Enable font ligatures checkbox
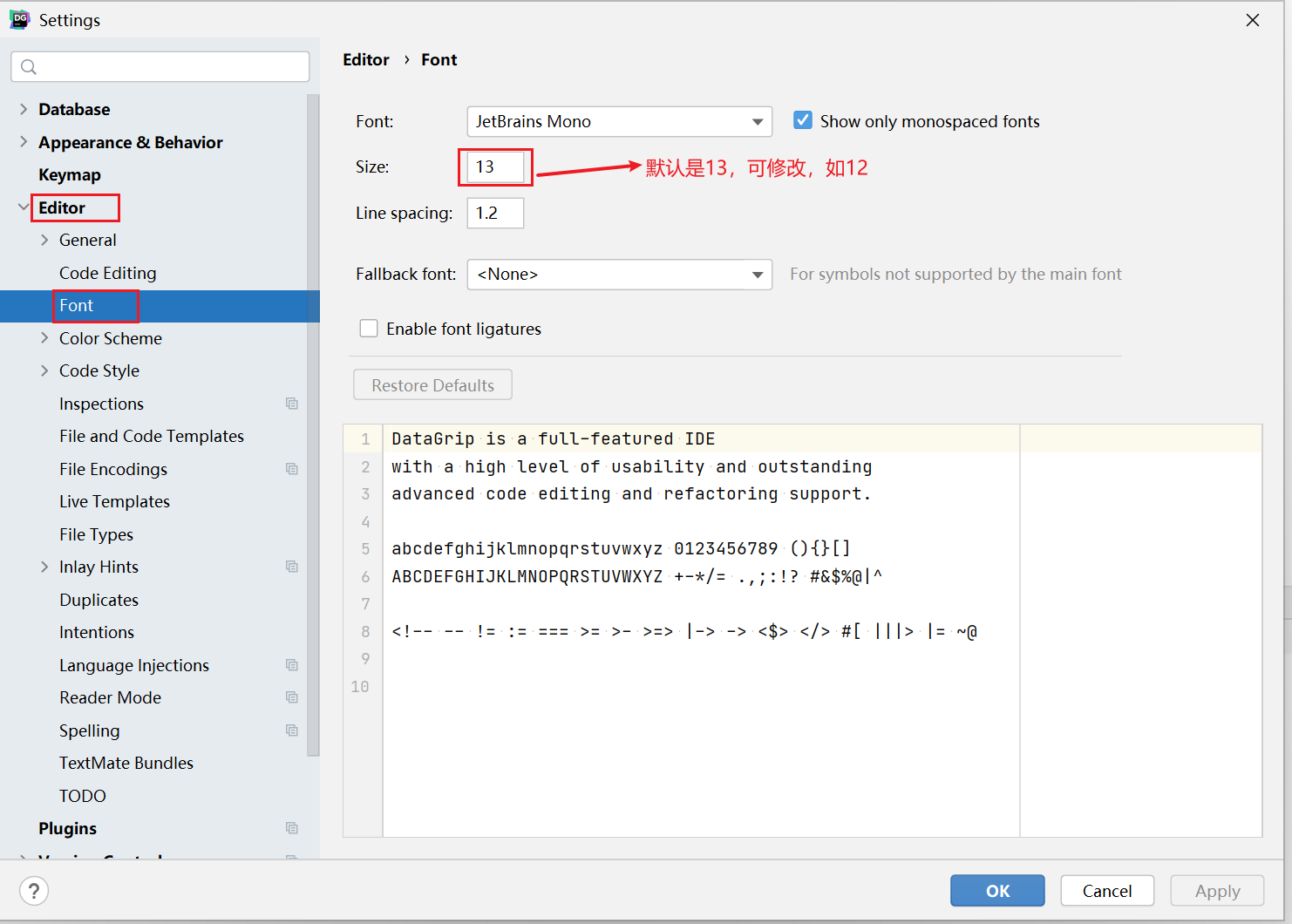 [x=369, y=329]
